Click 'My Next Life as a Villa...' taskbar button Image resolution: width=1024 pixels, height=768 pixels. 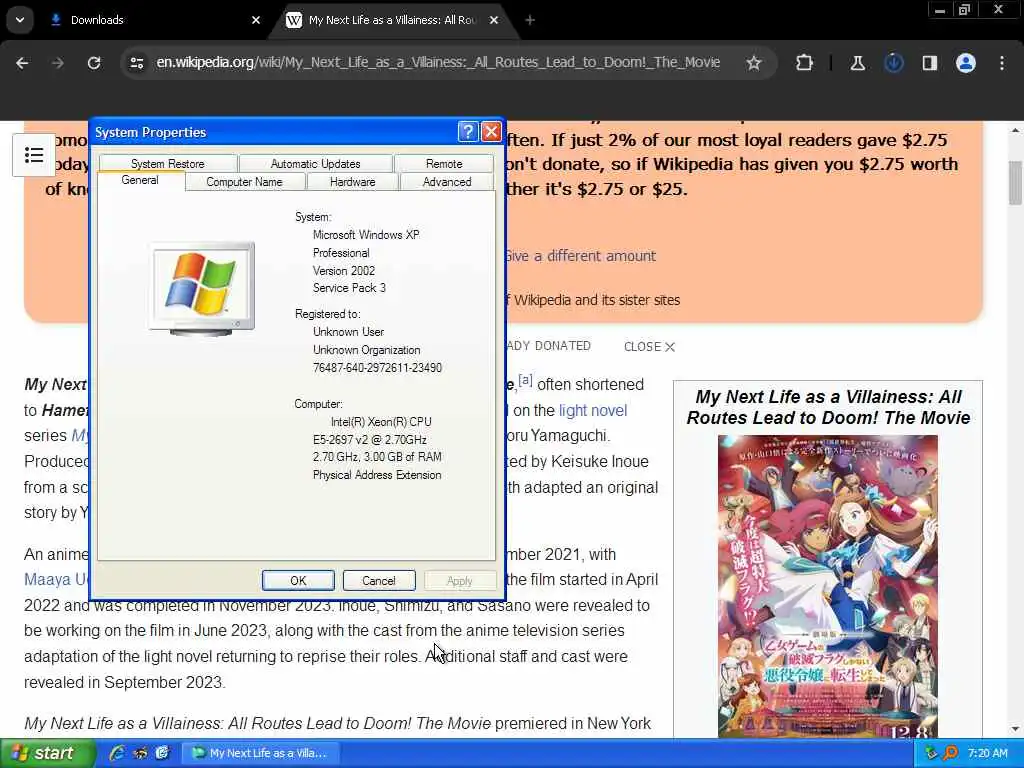click(259, 753)
